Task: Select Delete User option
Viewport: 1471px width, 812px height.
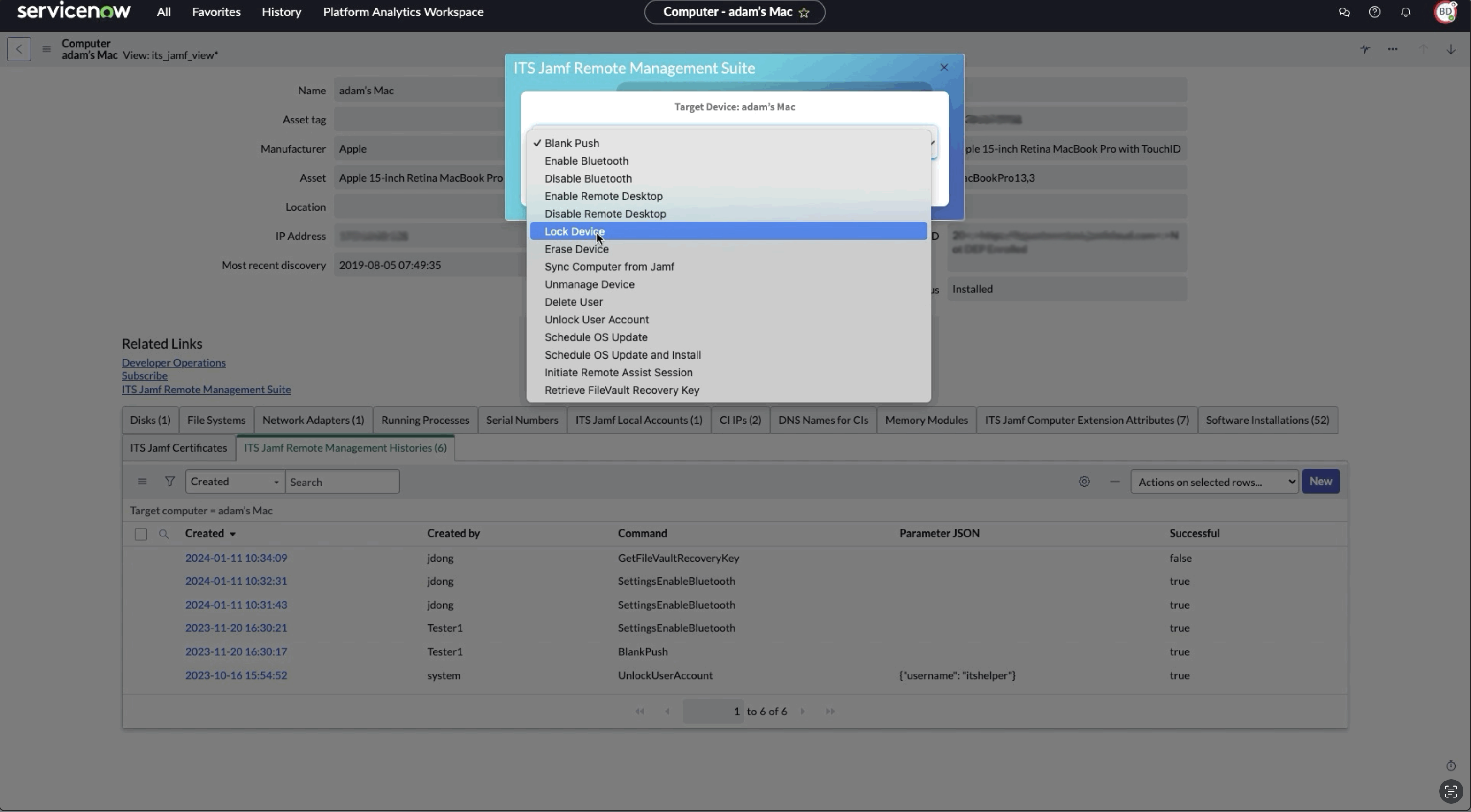Action: point(728,302)
